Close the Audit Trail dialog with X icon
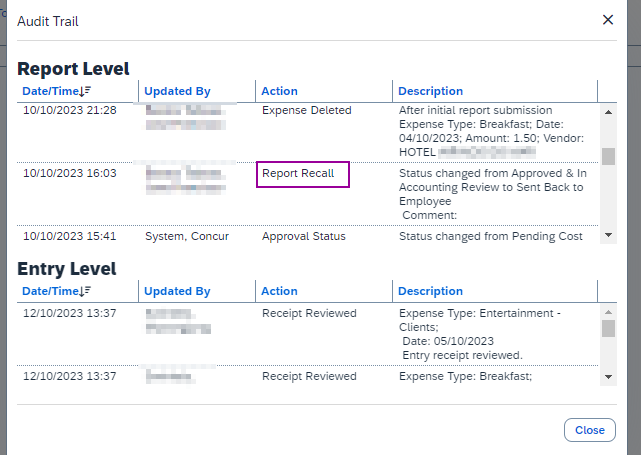 coord(608,20)
